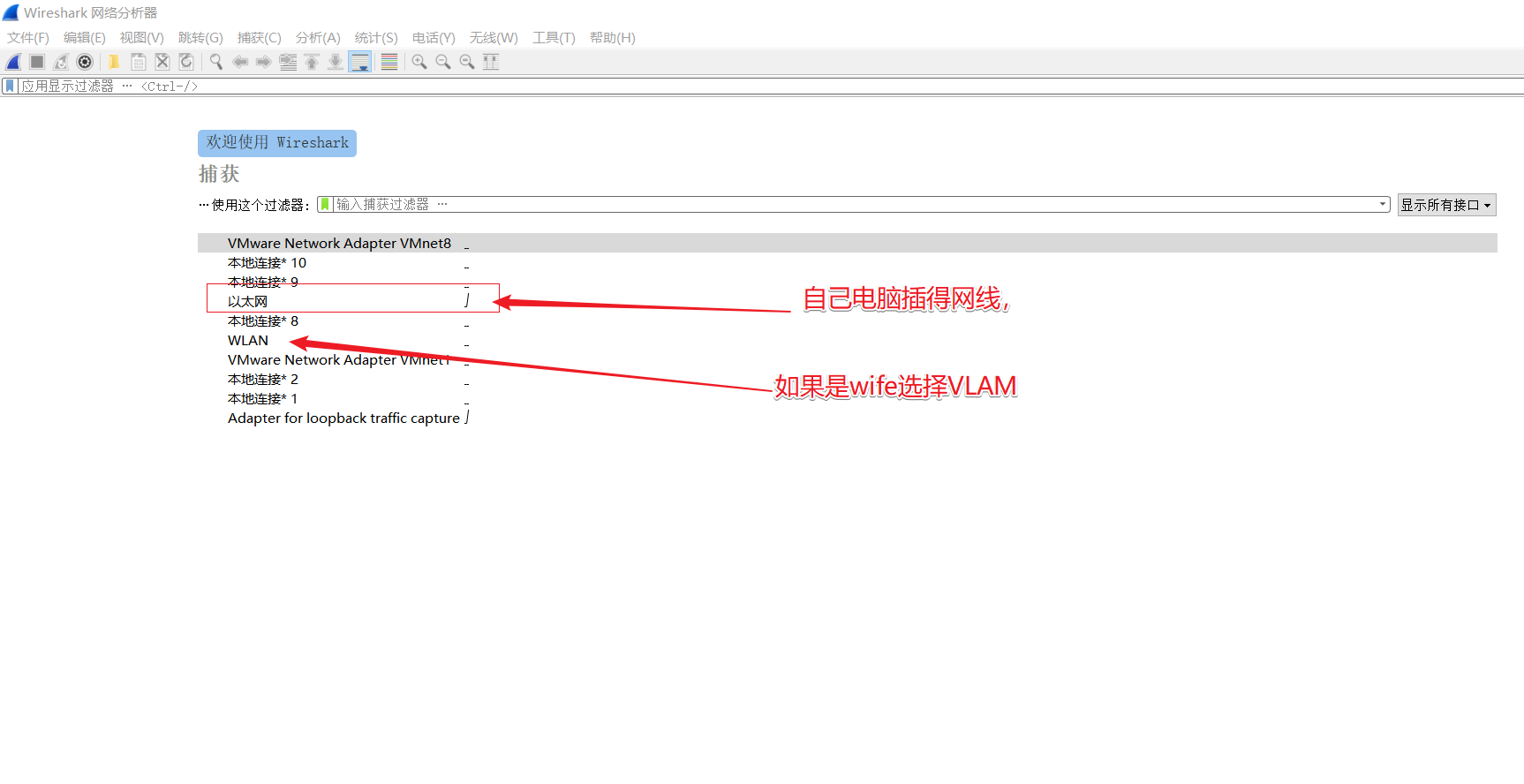
Task: Open the 编辑(E) menu
Action: pyautogui.click(x=85, y=37)
